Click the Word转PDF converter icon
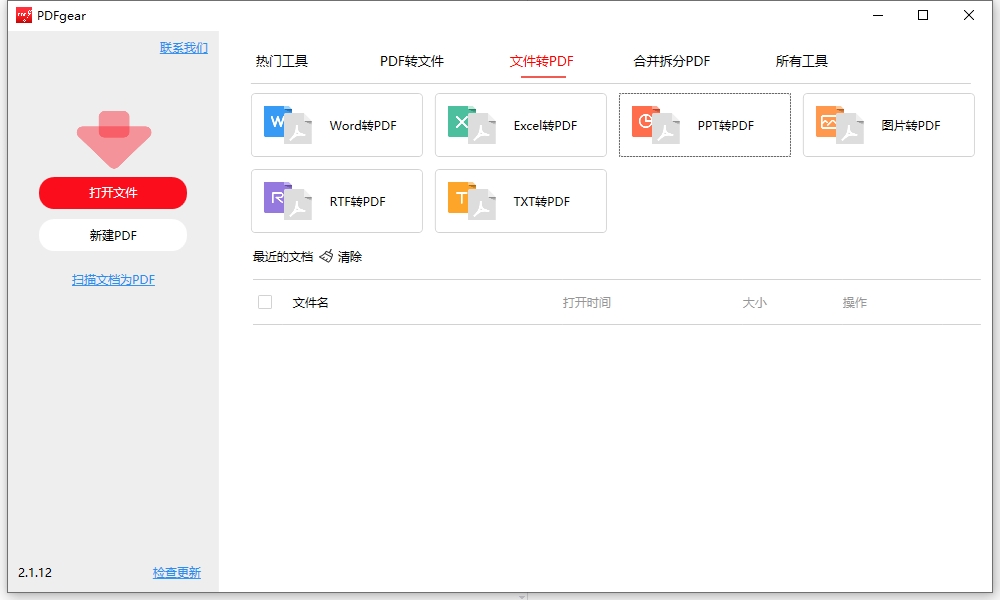The image size is (1000, 600). [288, 125]
